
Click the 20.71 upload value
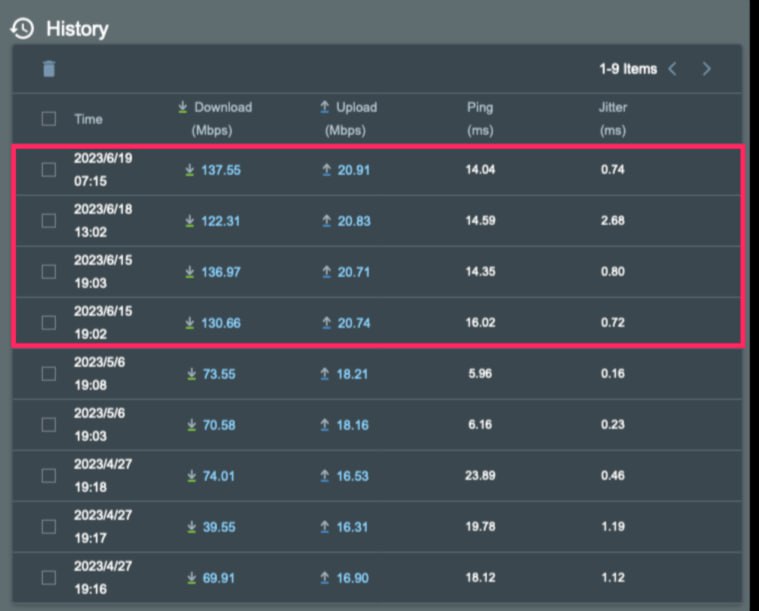click(x=354, y=272)
